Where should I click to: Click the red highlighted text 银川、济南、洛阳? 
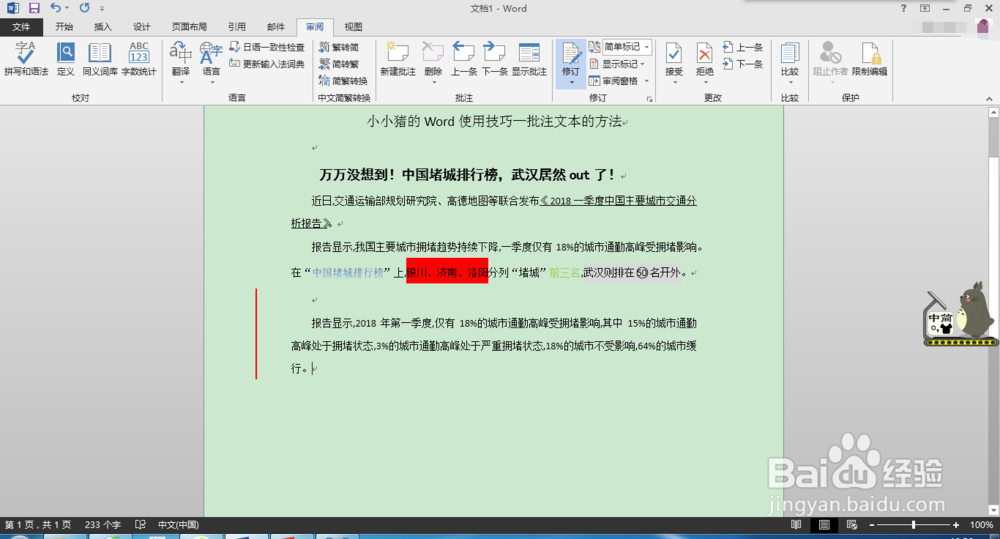click(x=447, y=271)
